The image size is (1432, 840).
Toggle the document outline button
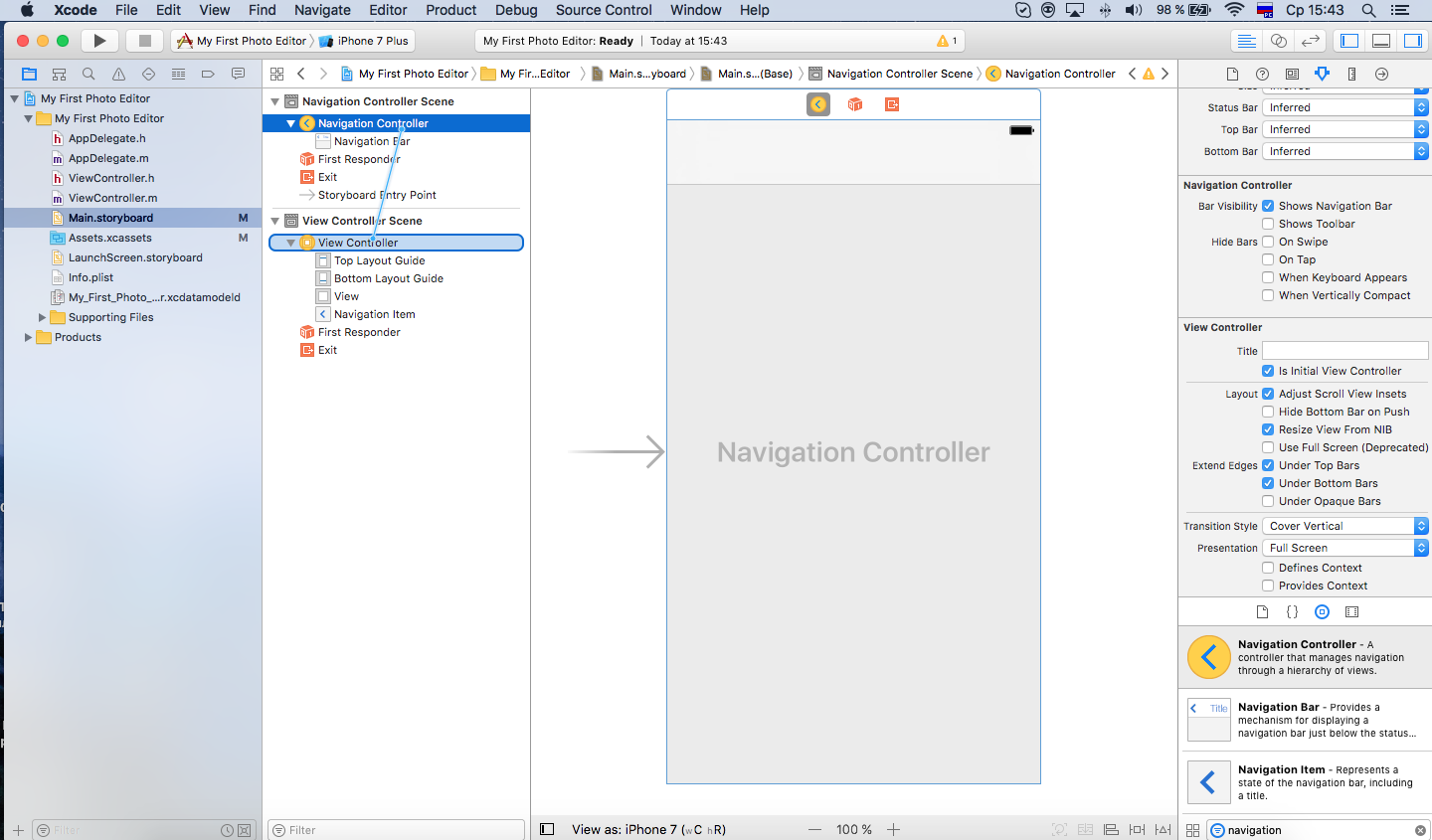tap(547, 829)
